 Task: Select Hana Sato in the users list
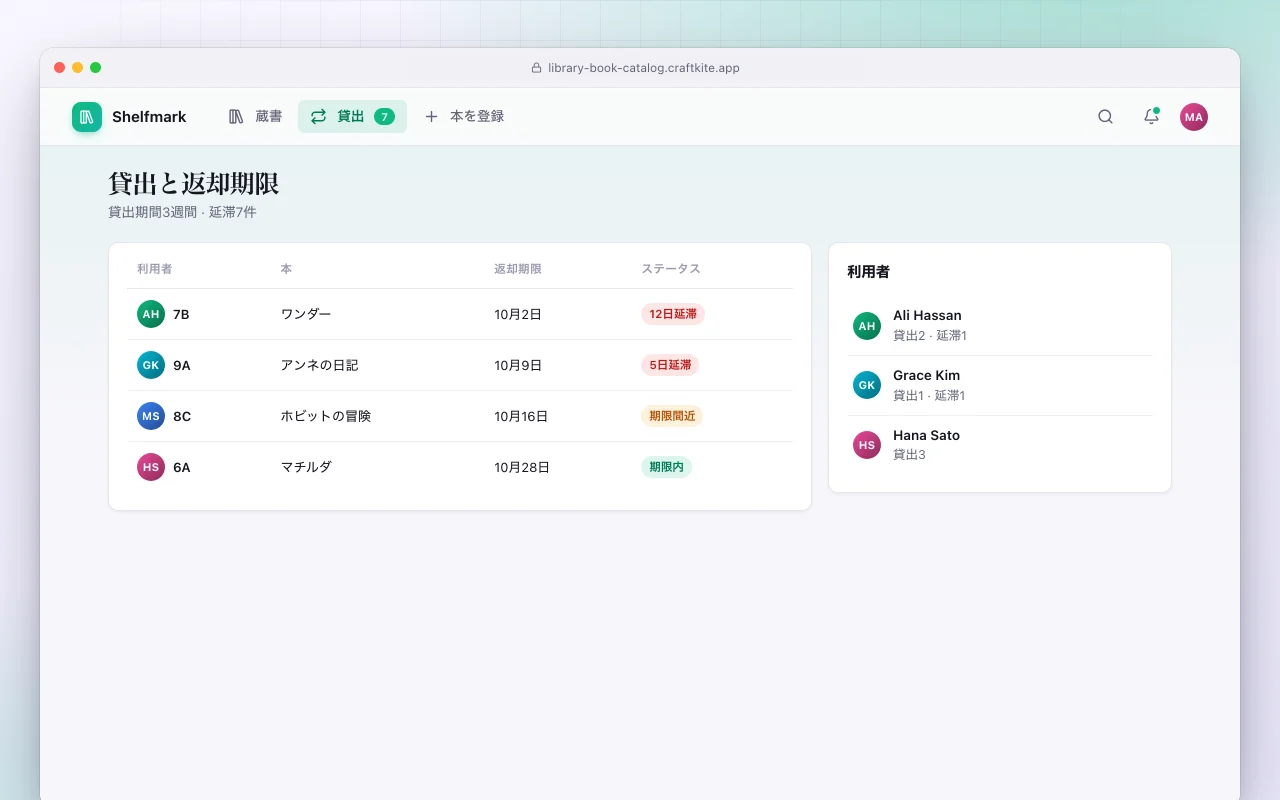tap(1000, 445)
